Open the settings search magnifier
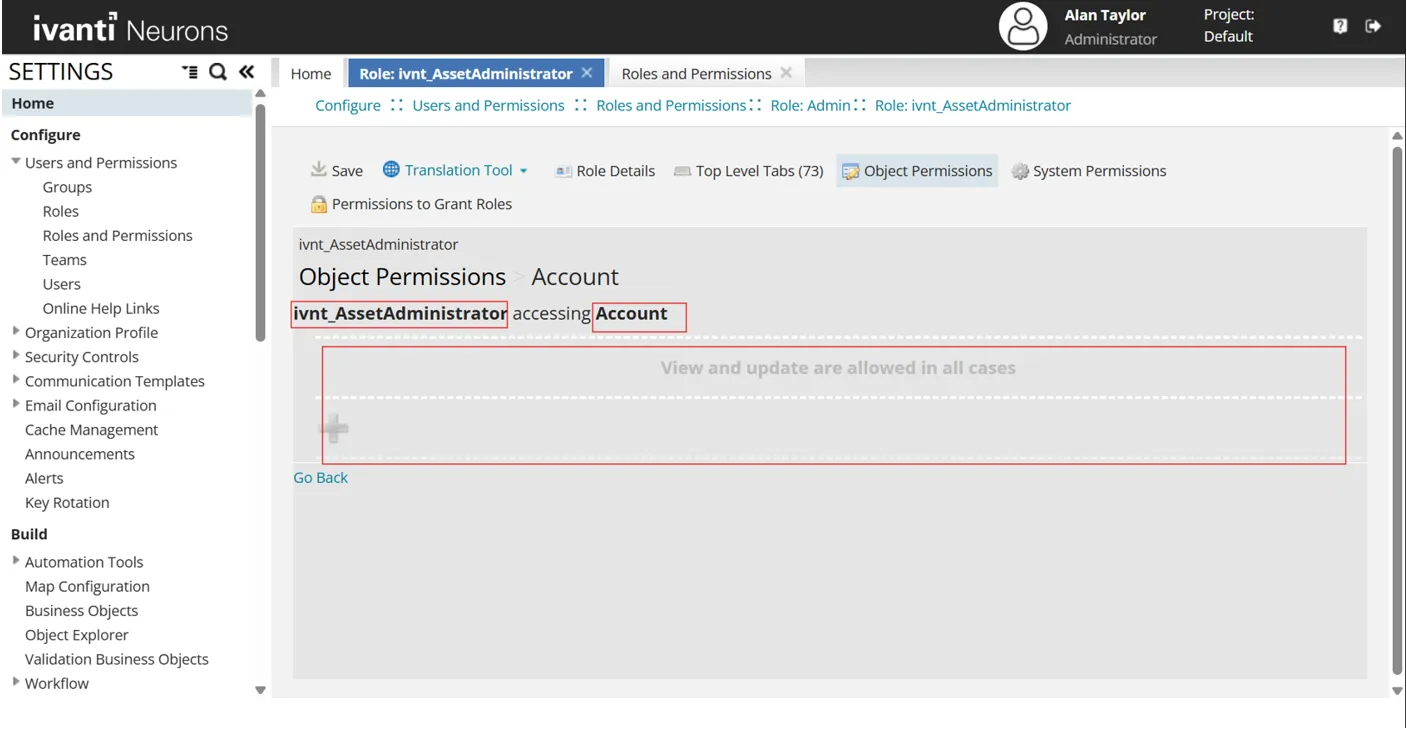The image size is (1407, 733). coord(218,71)
